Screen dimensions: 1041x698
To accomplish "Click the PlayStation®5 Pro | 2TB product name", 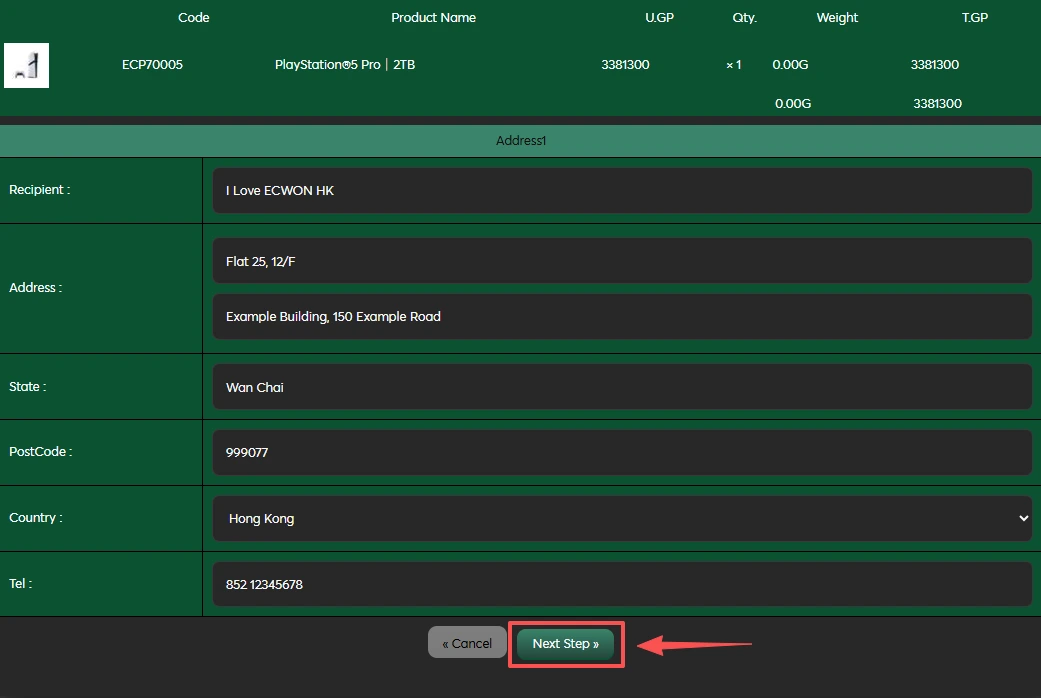I will [345, 65].
